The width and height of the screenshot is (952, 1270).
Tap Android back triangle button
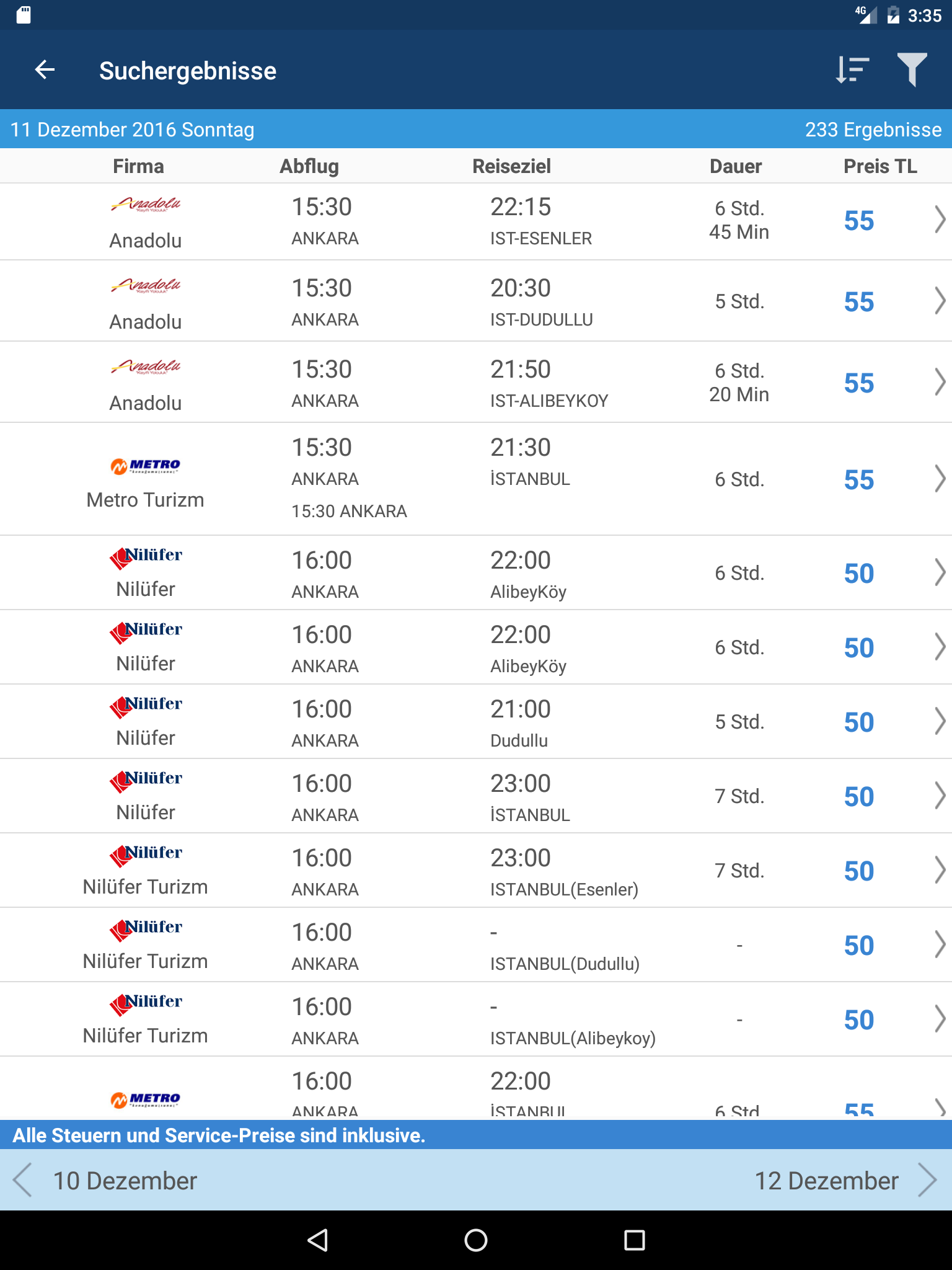tap(317, 1240)
